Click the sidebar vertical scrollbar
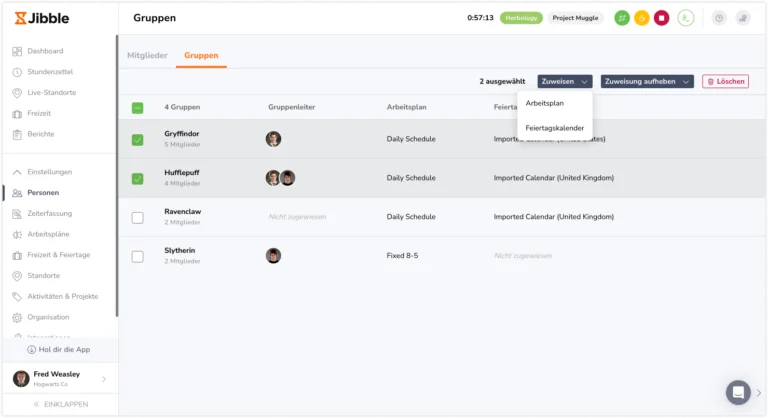The image size is (768, 418). point(117,175)
